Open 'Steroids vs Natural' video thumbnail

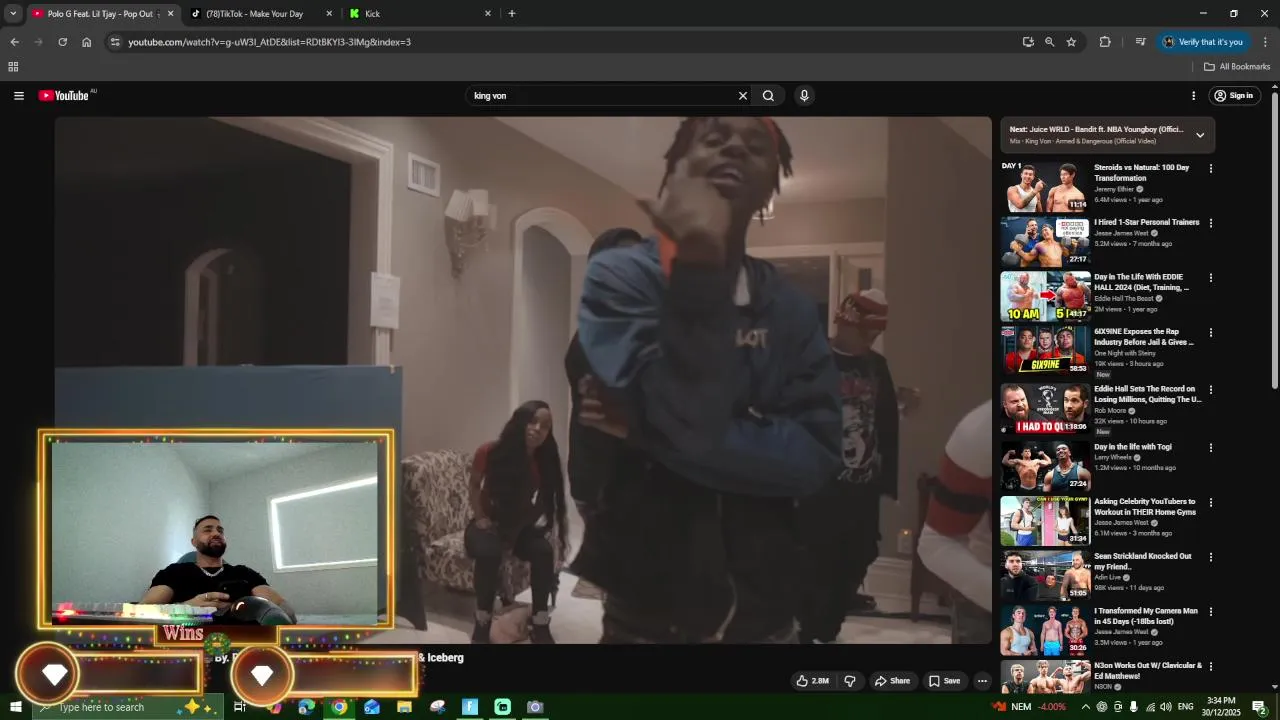[1045, 187]
